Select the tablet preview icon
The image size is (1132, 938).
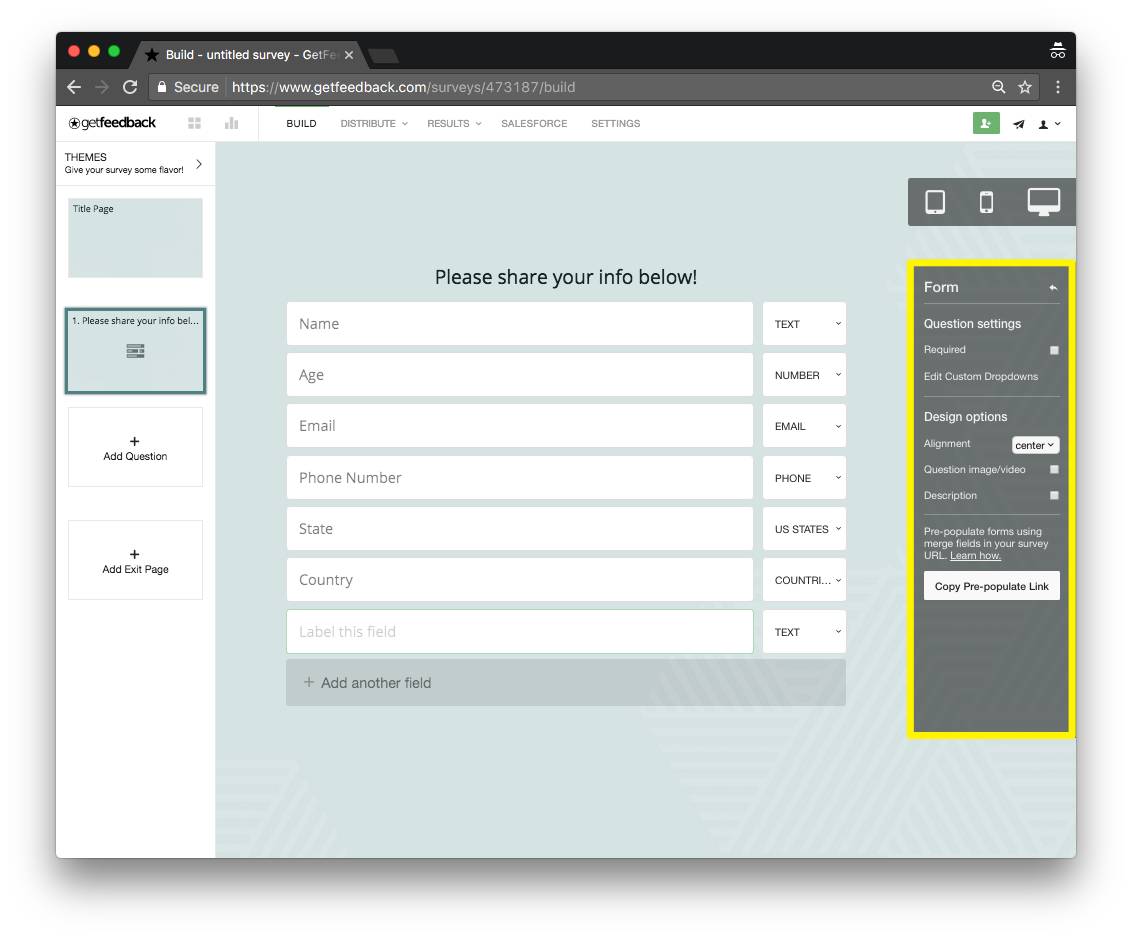tap(934, 201)
